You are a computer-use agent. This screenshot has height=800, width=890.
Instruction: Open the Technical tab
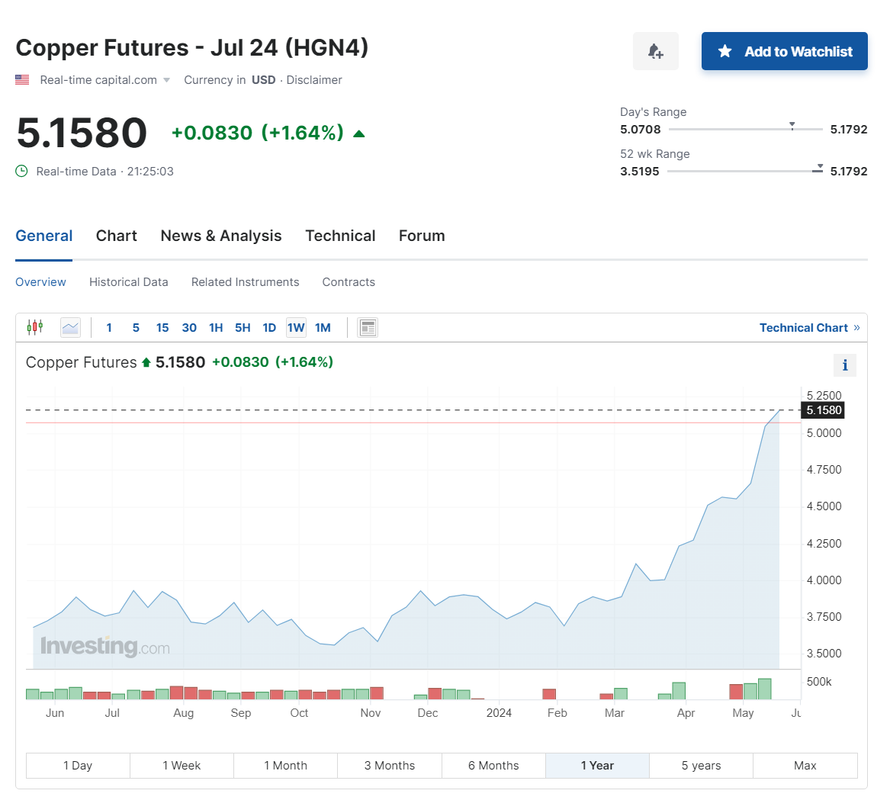340,236
